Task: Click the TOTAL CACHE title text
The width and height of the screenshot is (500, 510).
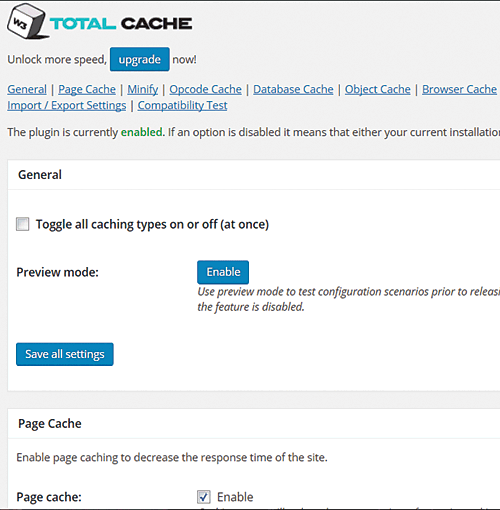Action: pos(121,24)
